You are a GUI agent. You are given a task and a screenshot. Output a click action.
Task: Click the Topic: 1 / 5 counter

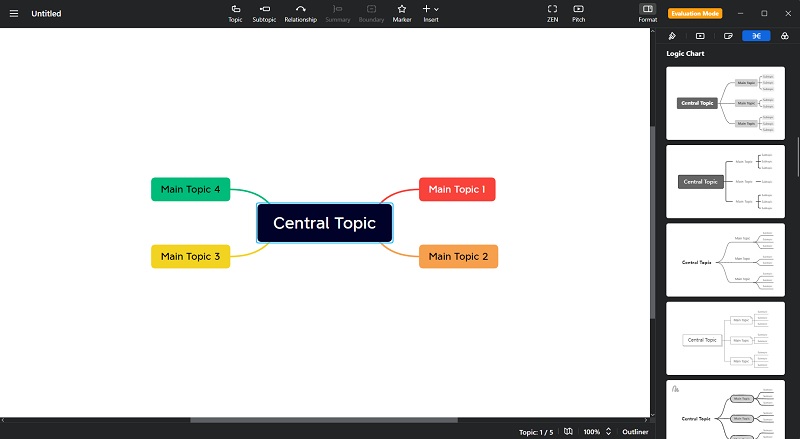tap(536, 432)
